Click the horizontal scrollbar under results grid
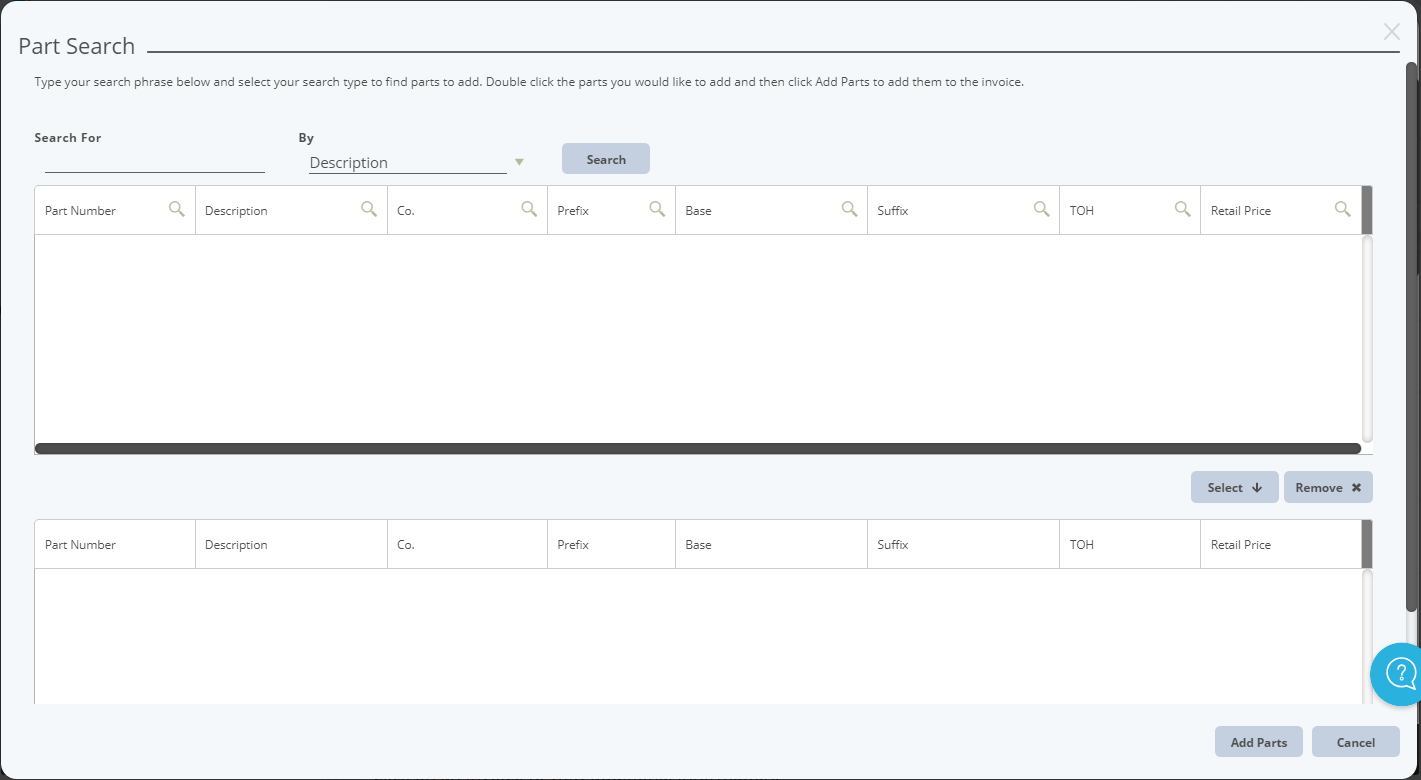Viewport: 1421px width, 780px height. coord(697,445)
